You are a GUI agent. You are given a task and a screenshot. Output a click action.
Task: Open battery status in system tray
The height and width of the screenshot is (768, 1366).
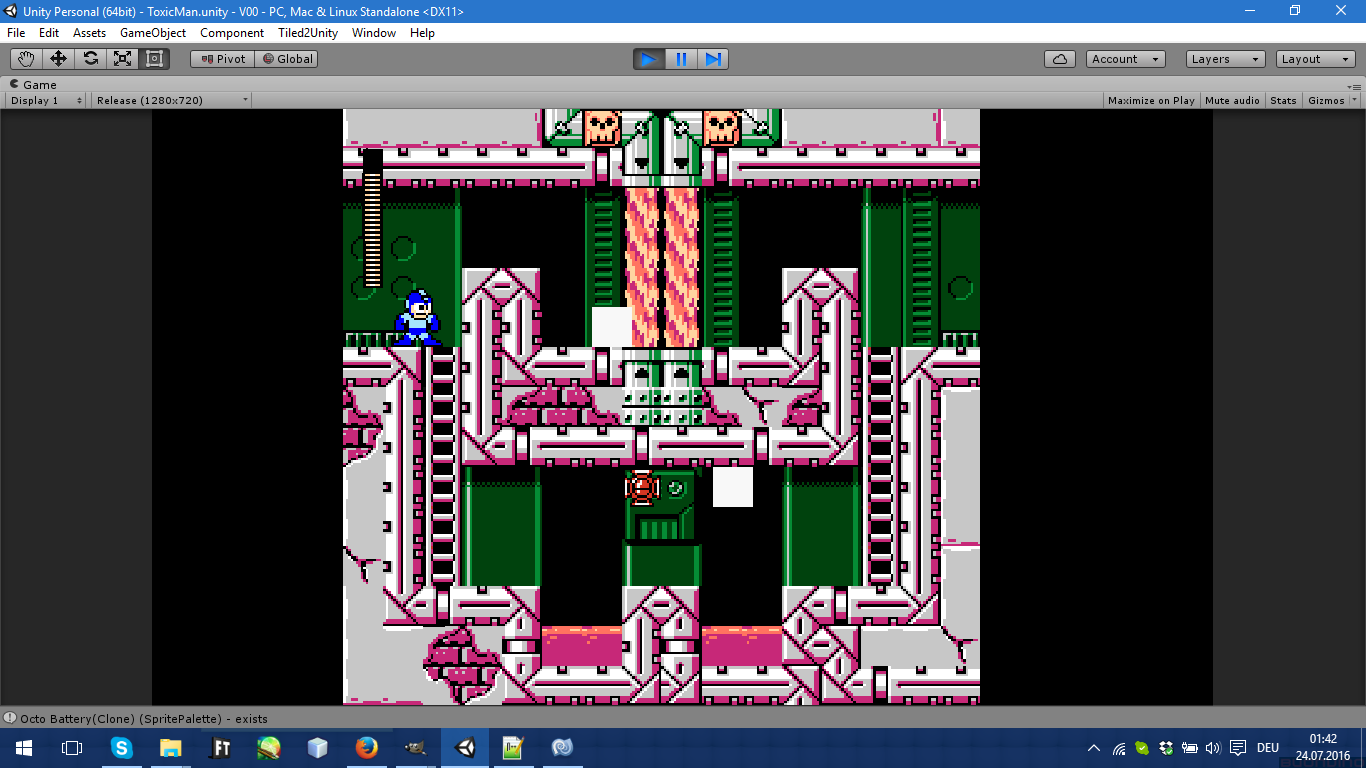coord(1190,748)
